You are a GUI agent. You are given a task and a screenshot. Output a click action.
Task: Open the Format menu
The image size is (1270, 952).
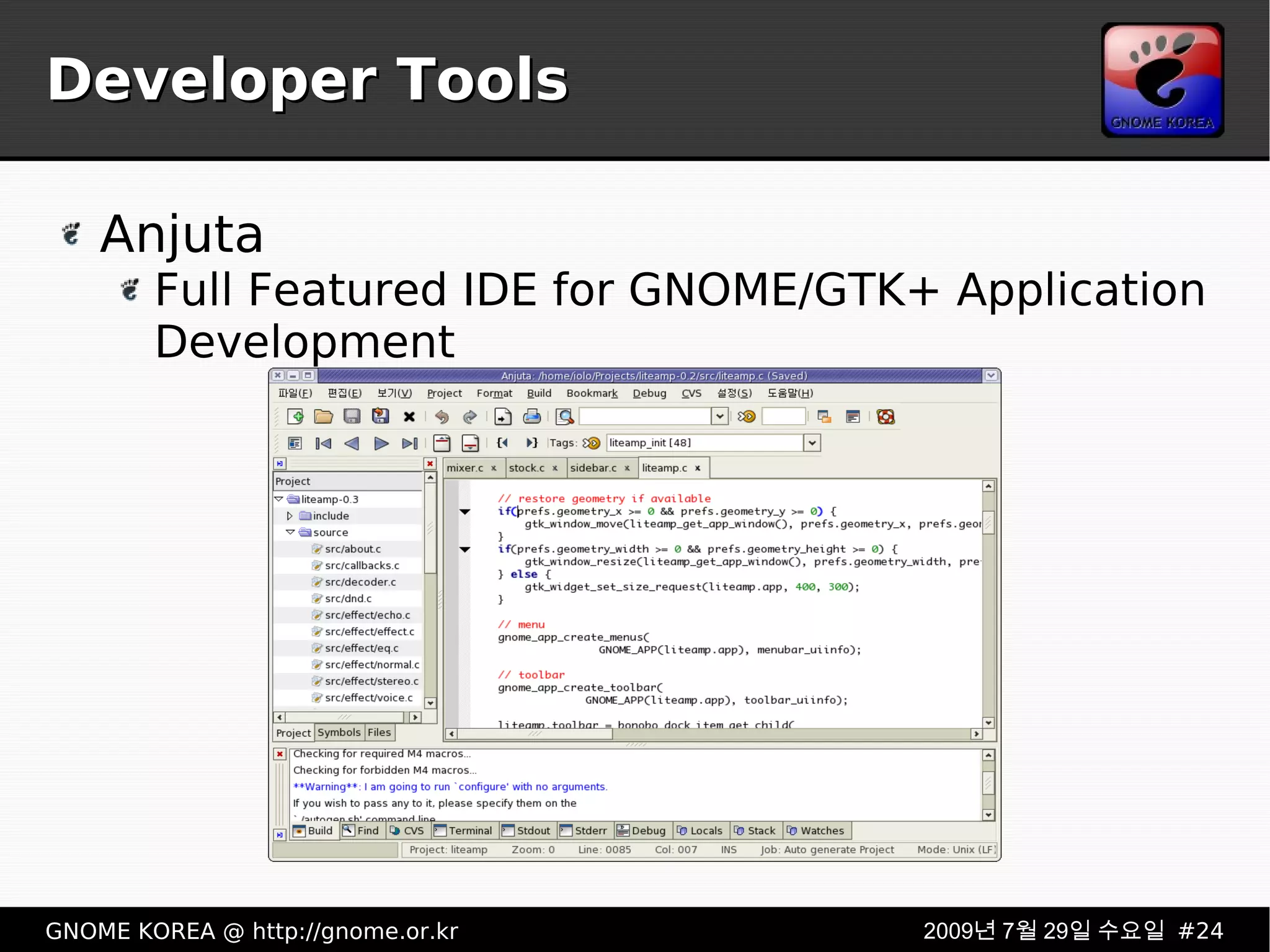pyautogui.click(x=494, y=393)
